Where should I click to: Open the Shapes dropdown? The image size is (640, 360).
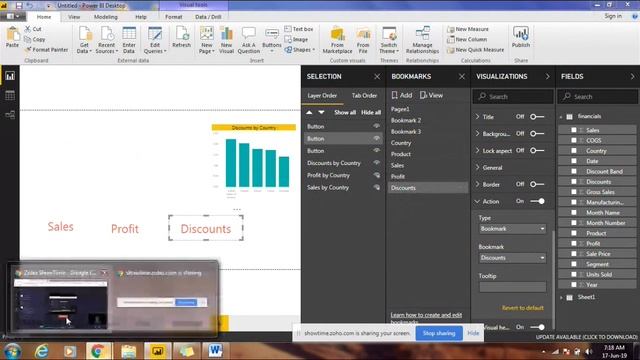(300, 50)
